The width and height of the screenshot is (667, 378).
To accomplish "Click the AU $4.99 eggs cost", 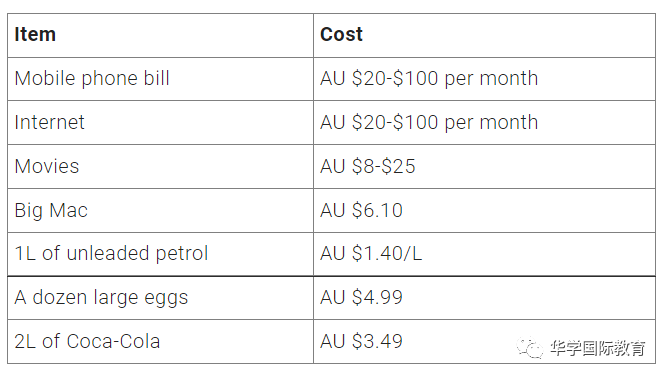I will [x=361, y=297].
